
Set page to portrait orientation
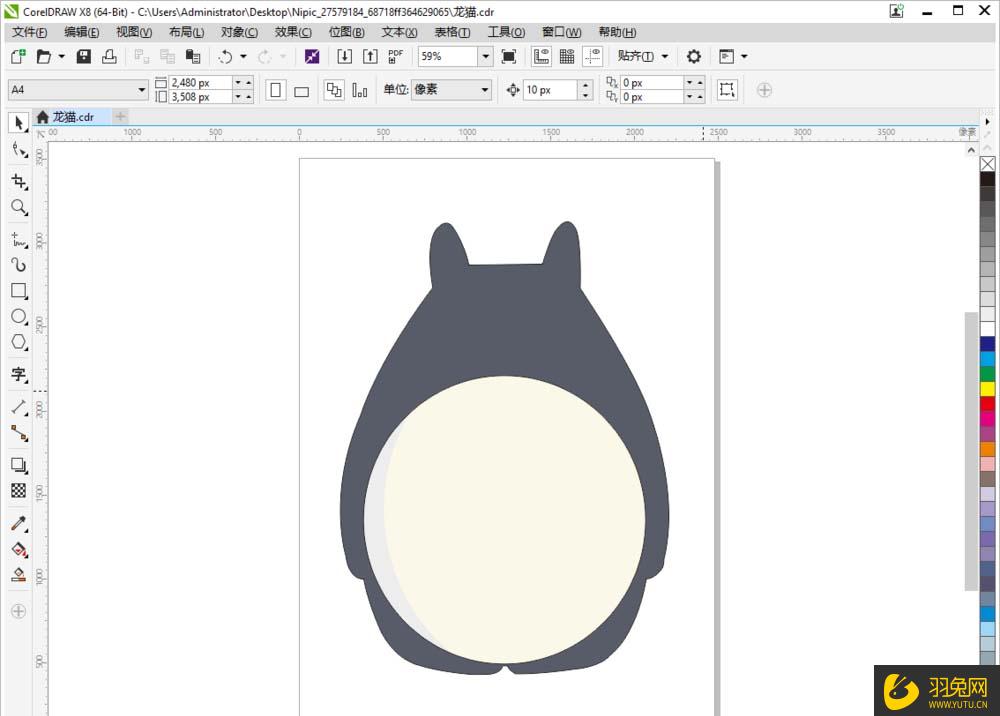[276, 90]
